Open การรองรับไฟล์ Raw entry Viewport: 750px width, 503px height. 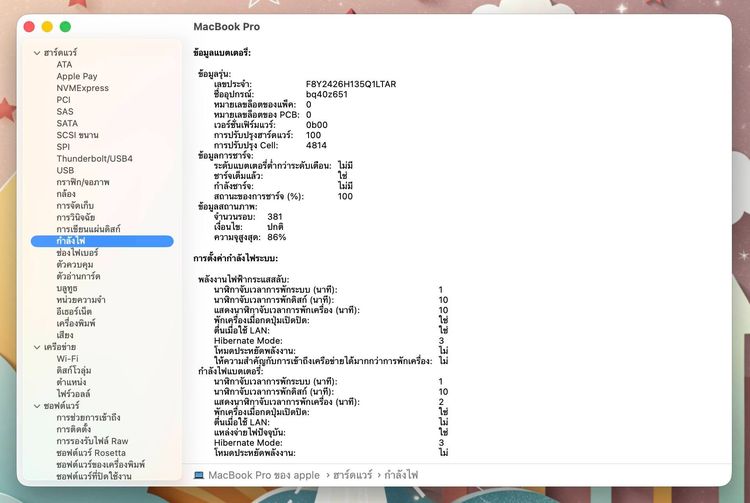[92, 441]
